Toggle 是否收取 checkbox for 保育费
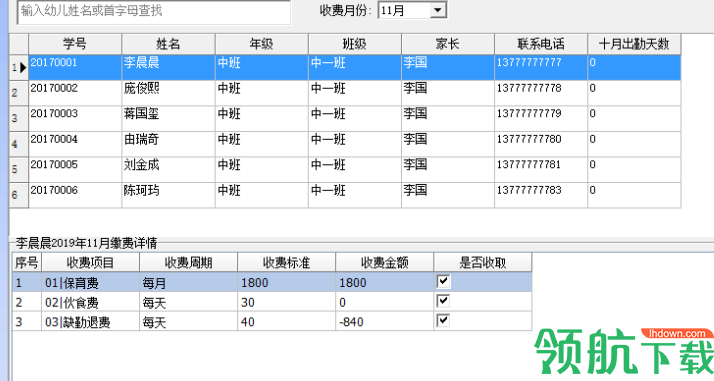The image size is (714, 381). (x=443, y=281)
